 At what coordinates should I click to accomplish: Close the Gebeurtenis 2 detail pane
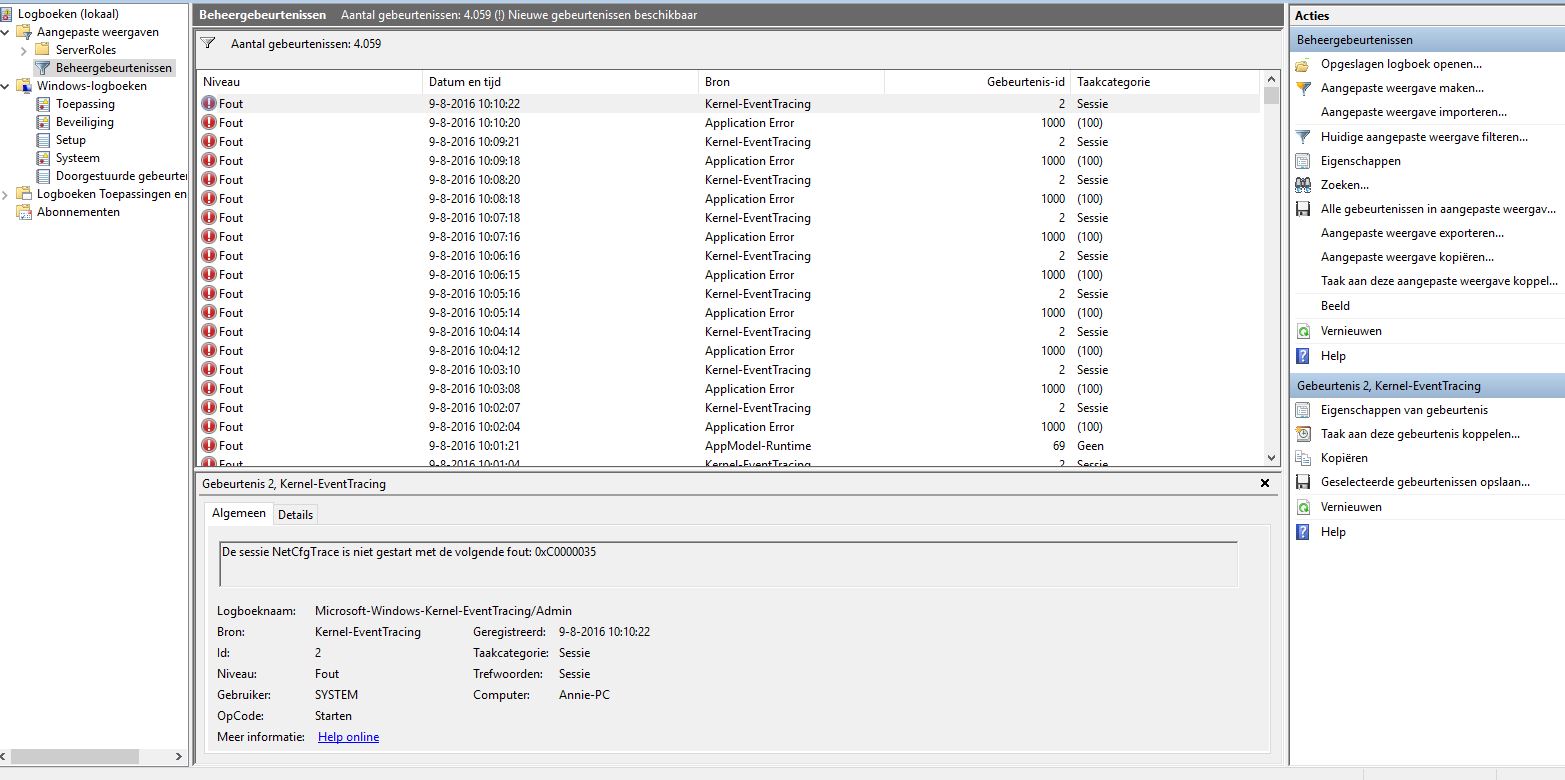[1265, 483]
